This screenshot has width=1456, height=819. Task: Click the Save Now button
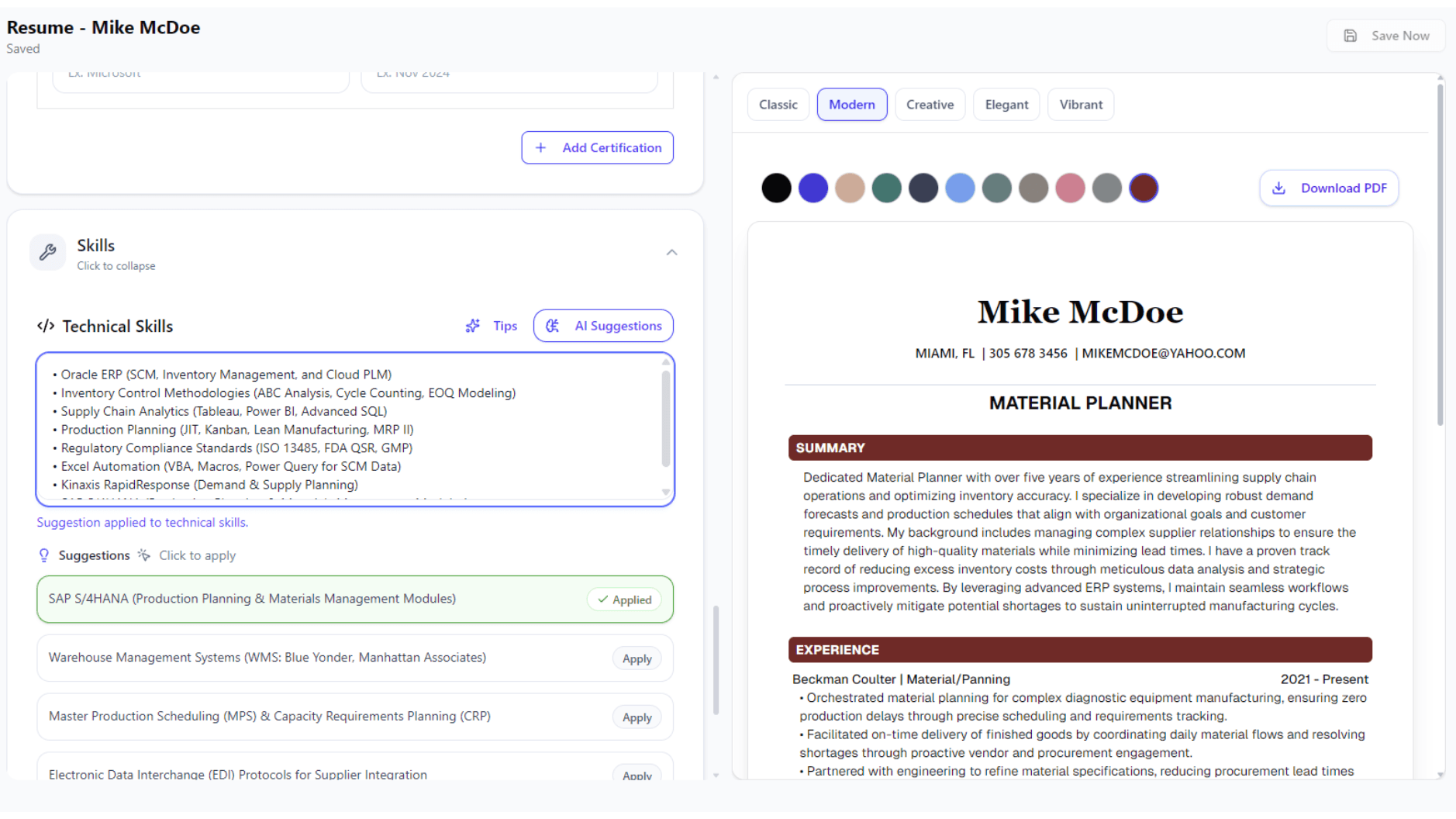coord(1385,36)
